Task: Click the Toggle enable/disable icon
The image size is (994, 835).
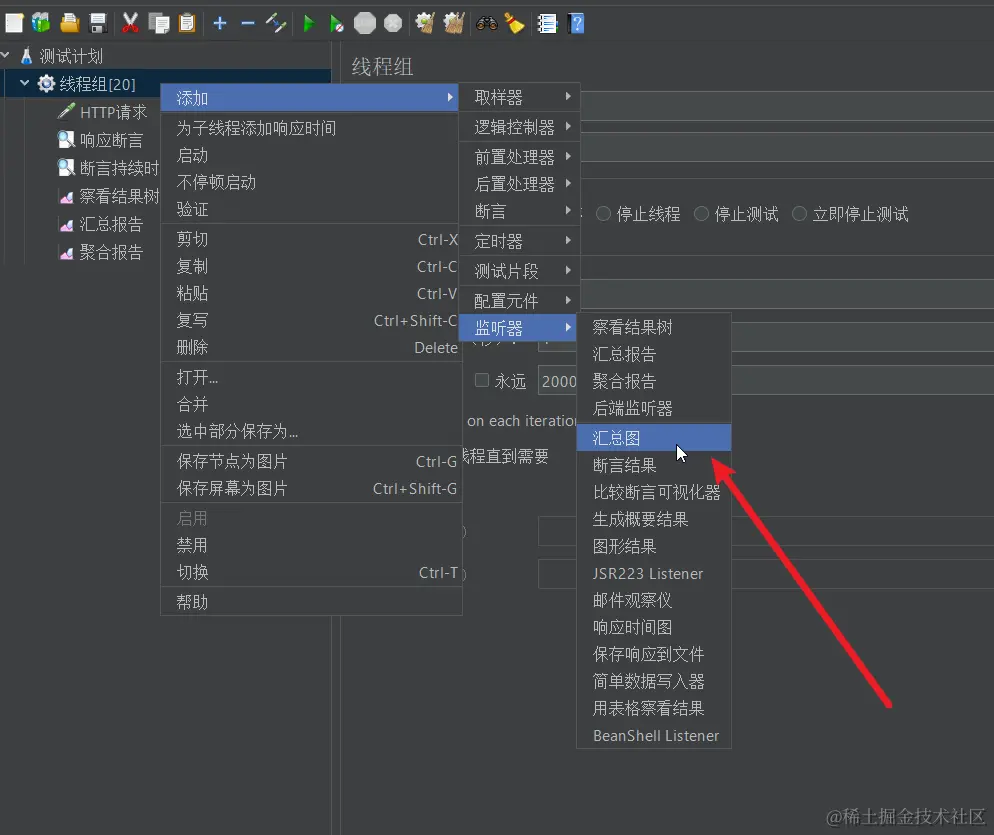Action: (x=276, y=23)
